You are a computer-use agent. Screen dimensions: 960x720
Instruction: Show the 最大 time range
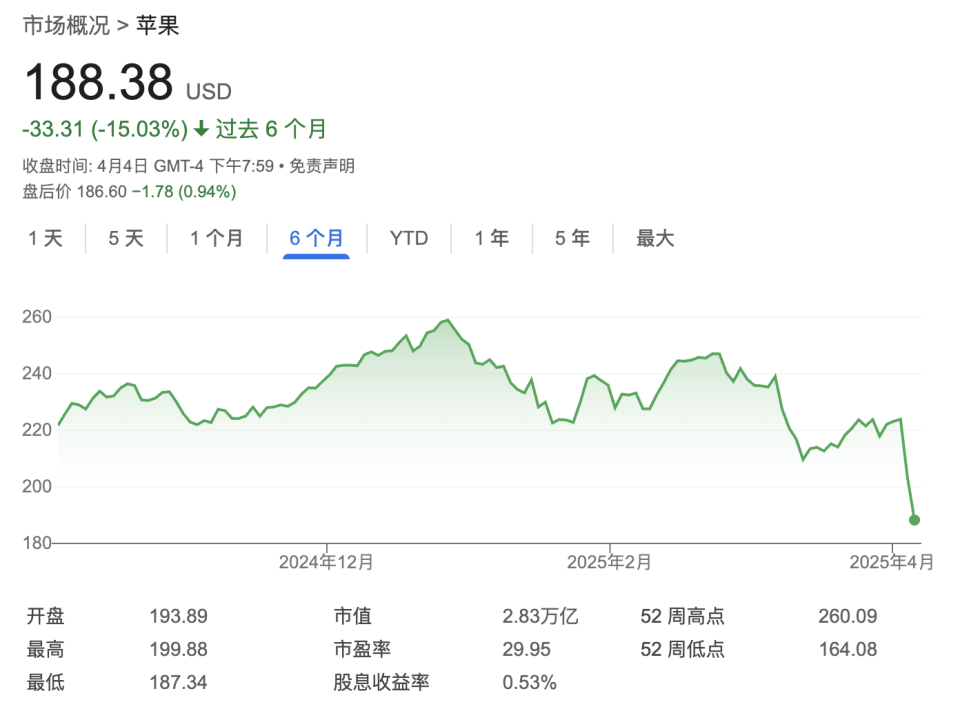tap(654, 238)
